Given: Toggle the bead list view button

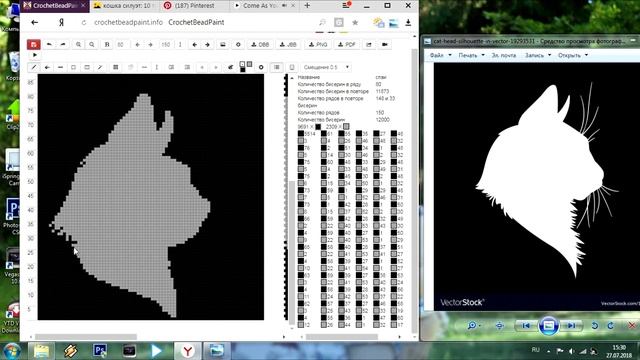Looking at the screenshot, I should pos(277,67).
